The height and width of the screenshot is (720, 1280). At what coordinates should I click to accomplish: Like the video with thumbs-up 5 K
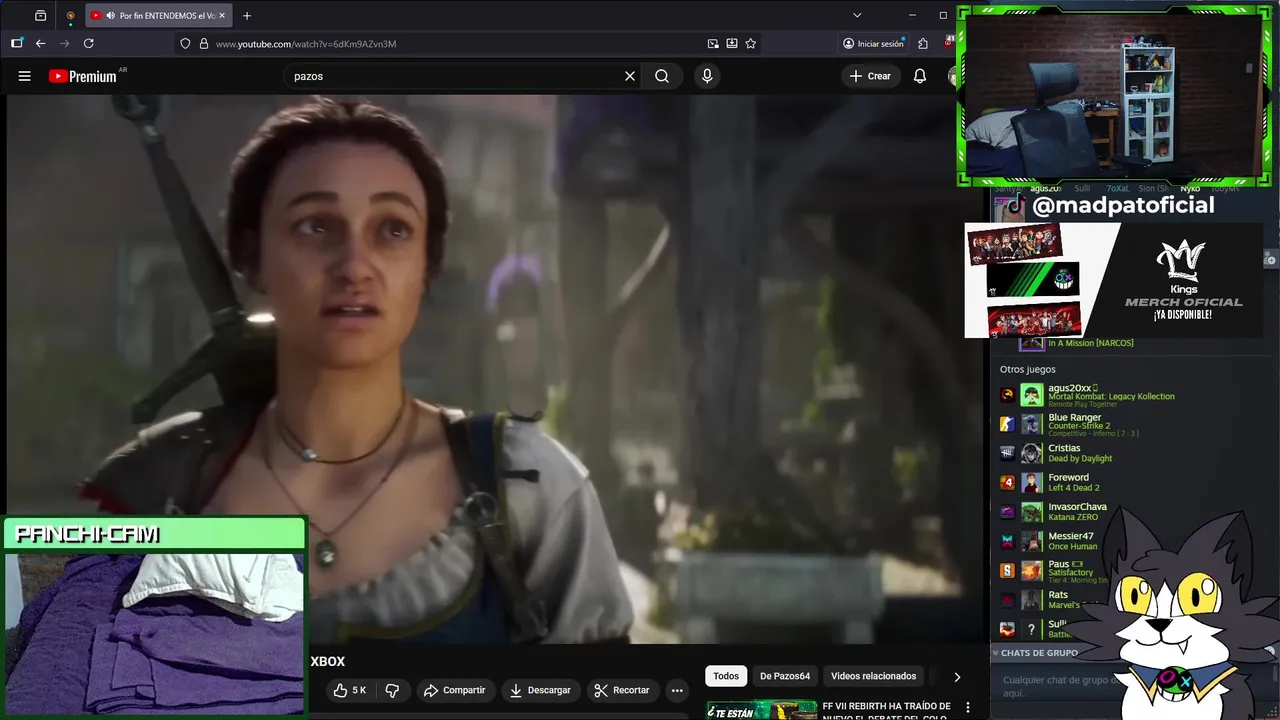[x=350, y=690]
